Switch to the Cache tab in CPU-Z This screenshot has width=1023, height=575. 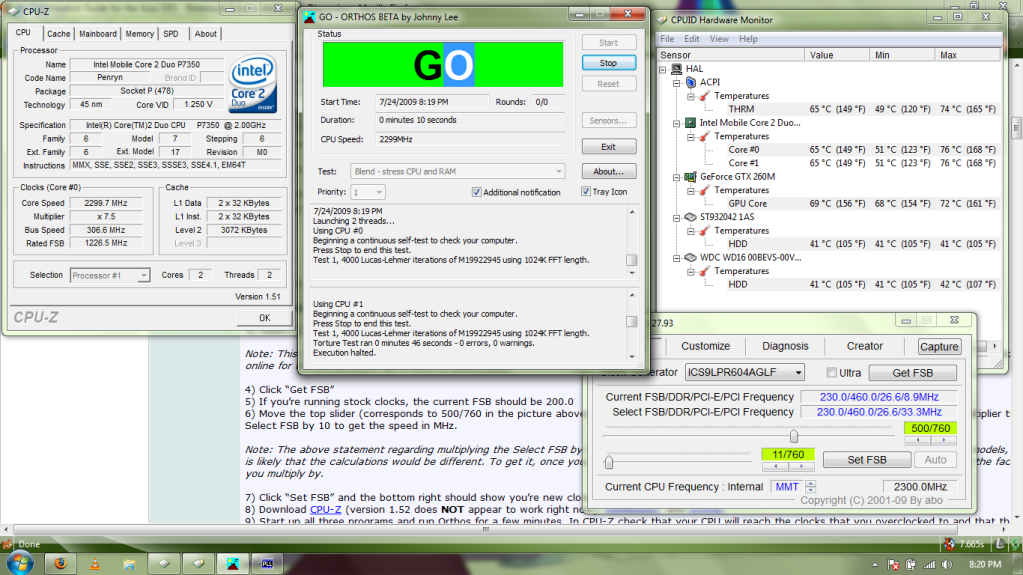coord(58,34)
